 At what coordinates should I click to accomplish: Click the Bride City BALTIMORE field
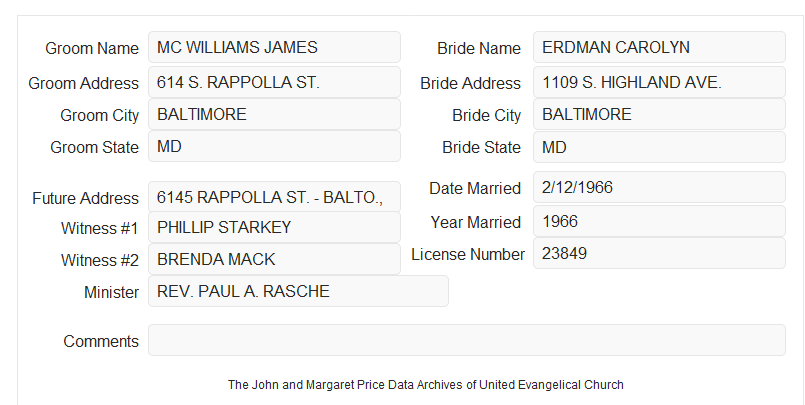click(x=659, y=114)
